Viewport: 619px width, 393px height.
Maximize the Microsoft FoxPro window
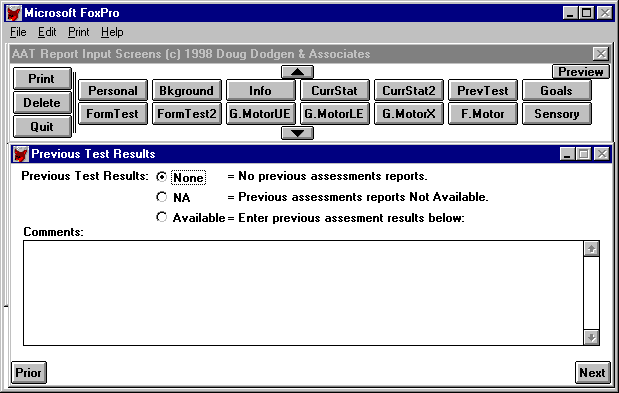tap(587, 13)
